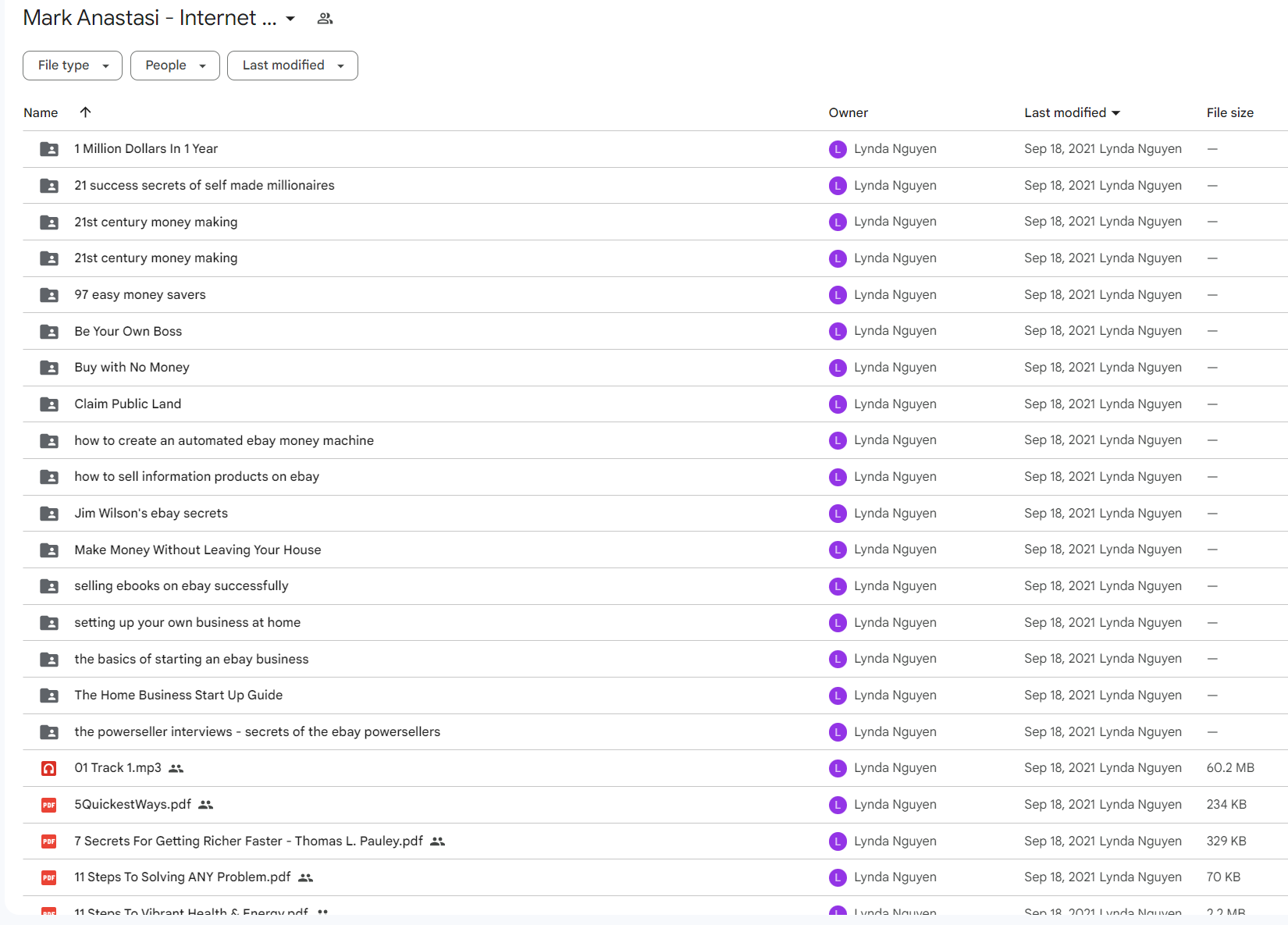Screen dimensions: 1288x925
Task: Open the People filter dropdown
Action: coord(175,66)
